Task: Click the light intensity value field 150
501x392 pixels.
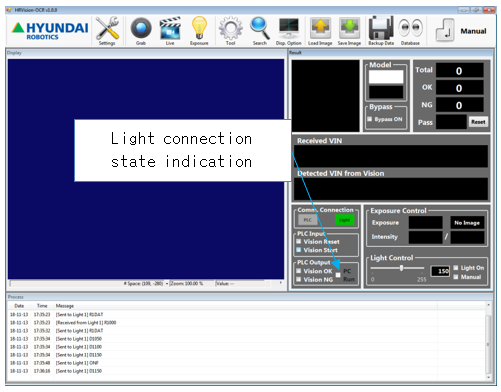Action: 440,271
